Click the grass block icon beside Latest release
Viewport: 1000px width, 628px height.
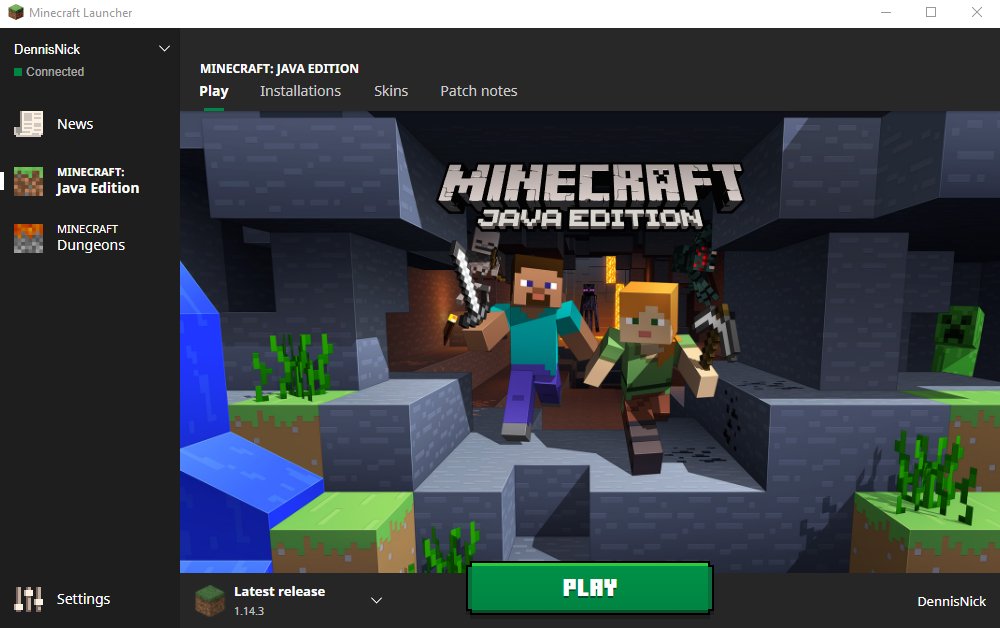pos(210,601)
